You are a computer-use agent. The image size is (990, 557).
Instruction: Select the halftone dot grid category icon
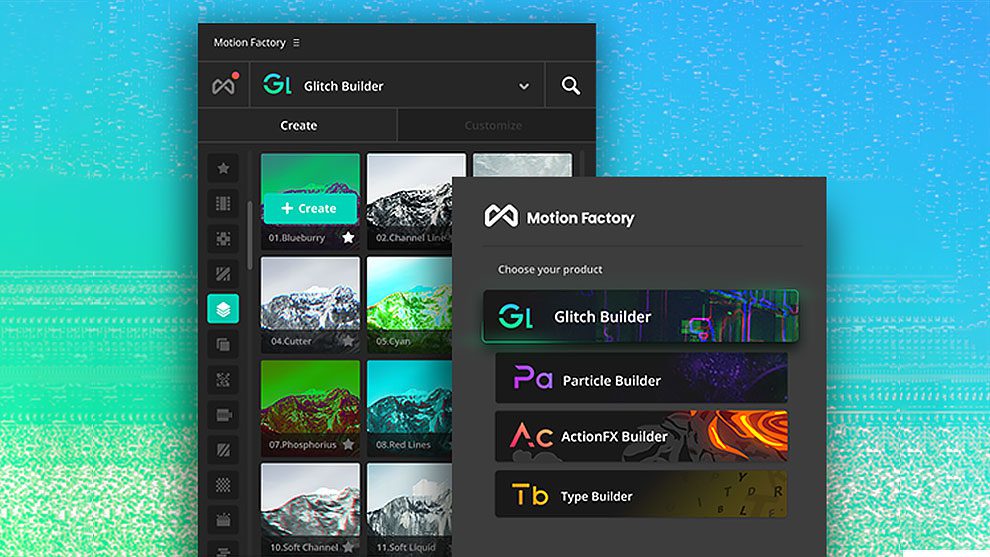click(x=223, y=485)
